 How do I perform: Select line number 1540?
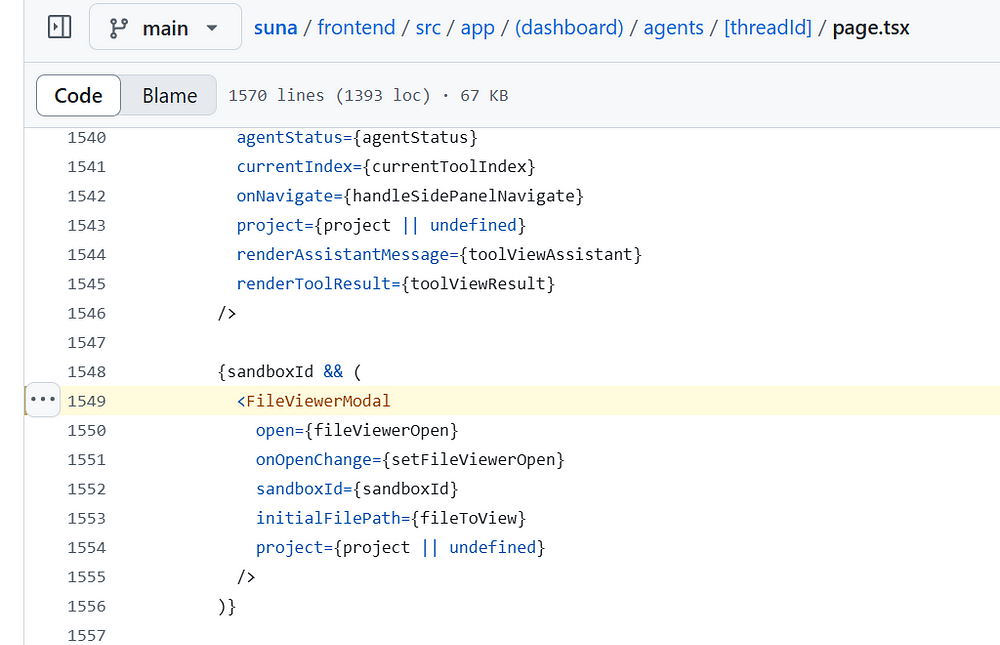(87, 138)
